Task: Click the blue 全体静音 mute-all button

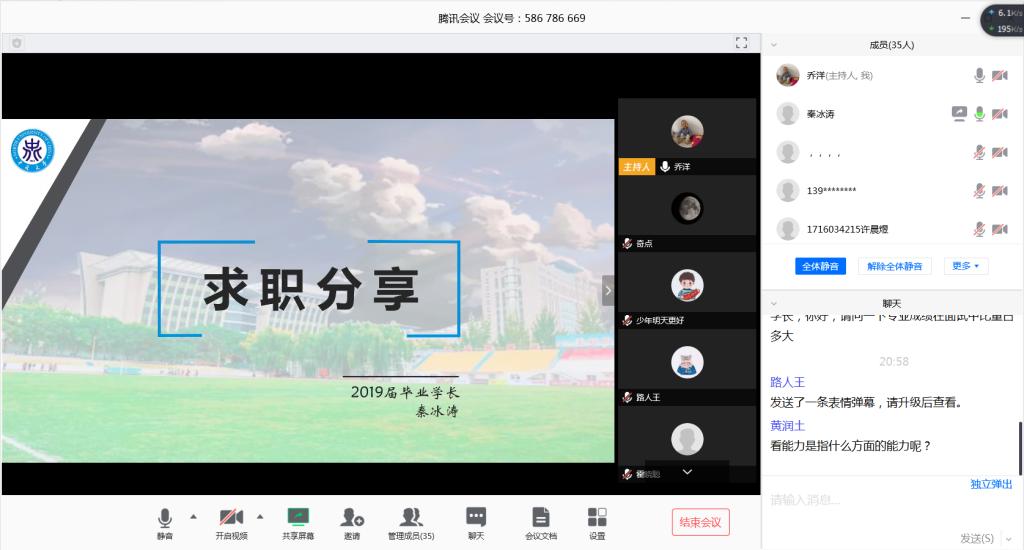Action: [821, 266]
